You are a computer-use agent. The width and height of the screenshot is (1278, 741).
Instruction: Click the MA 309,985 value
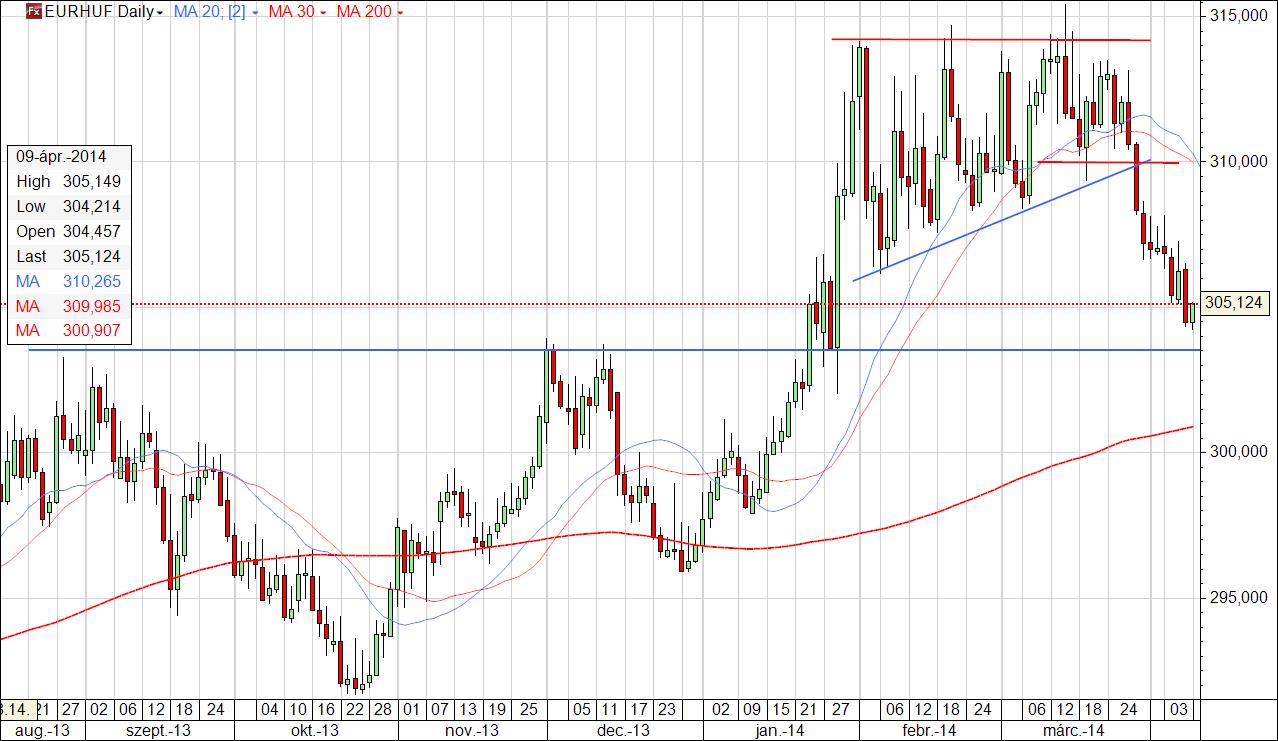tap(92, 307)
